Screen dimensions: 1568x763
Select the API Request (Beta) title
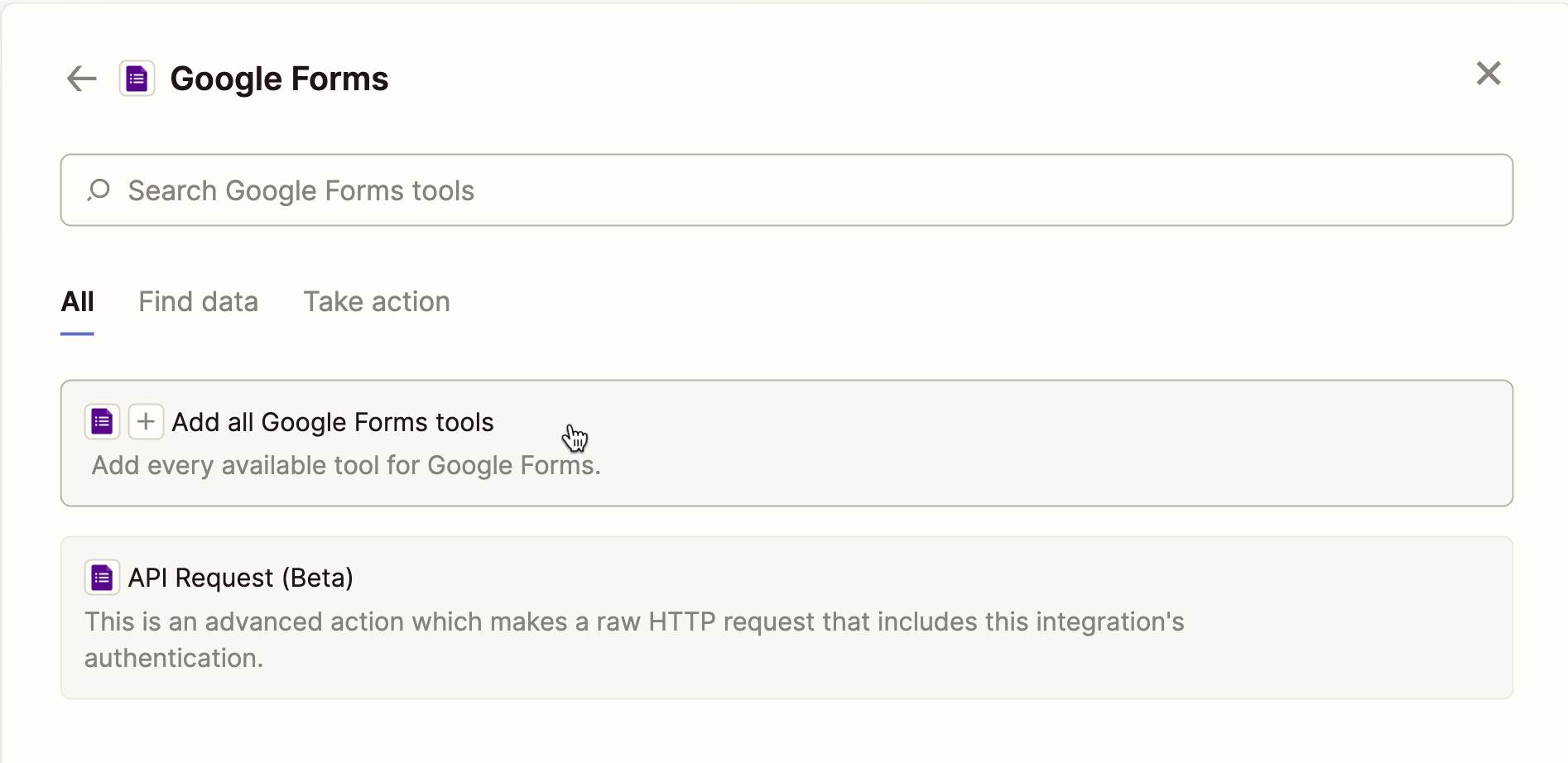point(240,578)
